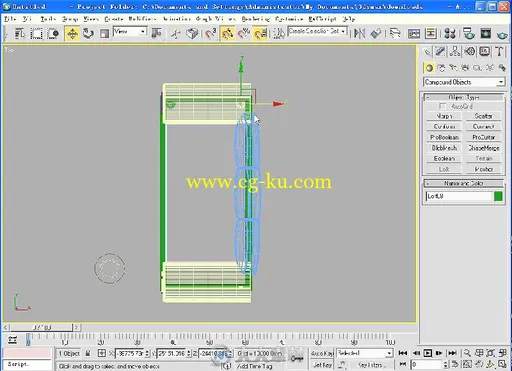This screenshot has height=371, width=512.
Task: Select the Helpers category icon
Action: coord(477,68)
